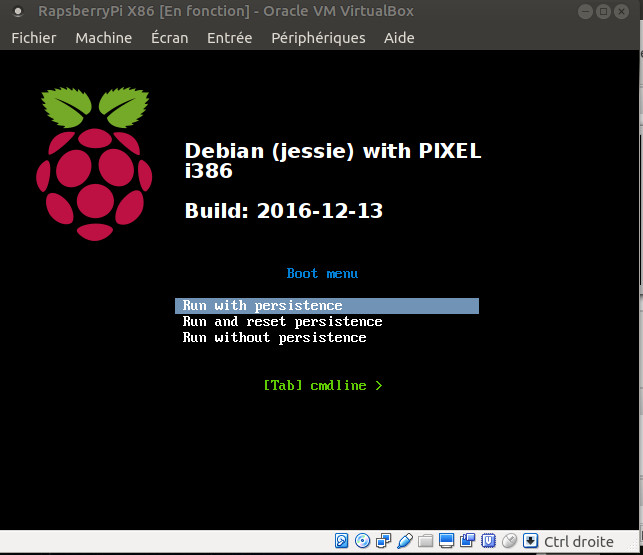
Task: Open the network adapters indicator icon
Action: (x=384, y=541)
